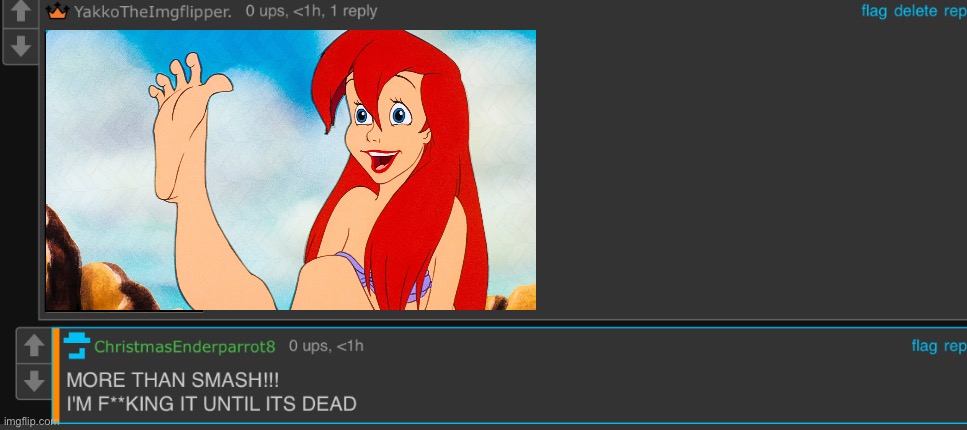
Task: Downvote ChristmasEnderparrot8's reply
Action: point(34,382)
